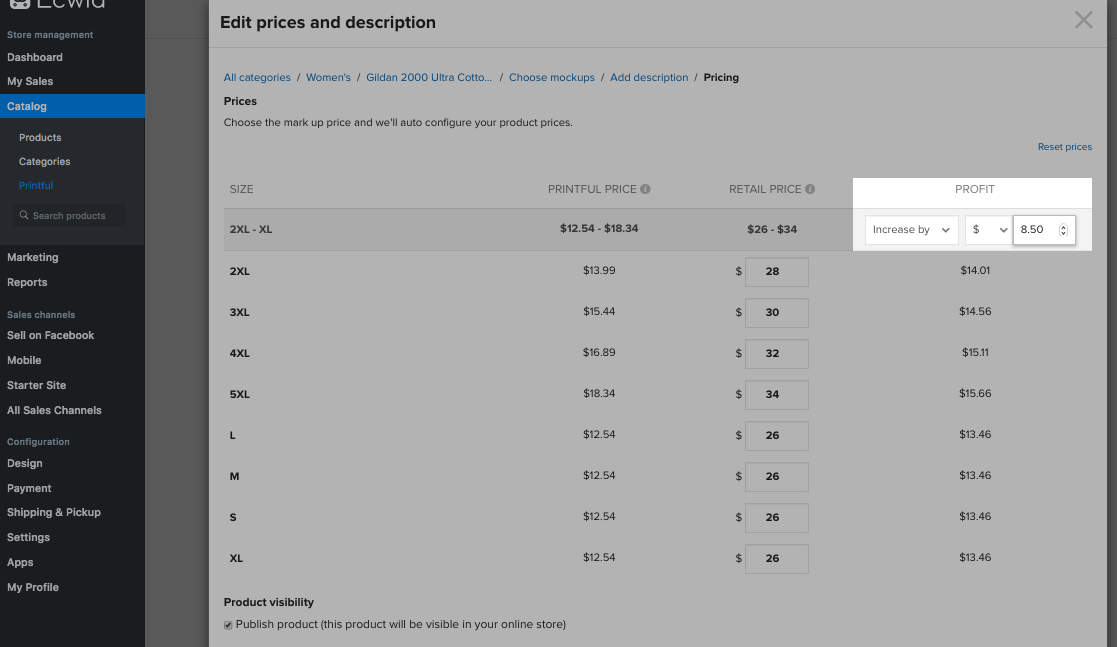Screen dimensions: 1117x647
Task: Edit the 4XL retail price field
Action: 776,353
